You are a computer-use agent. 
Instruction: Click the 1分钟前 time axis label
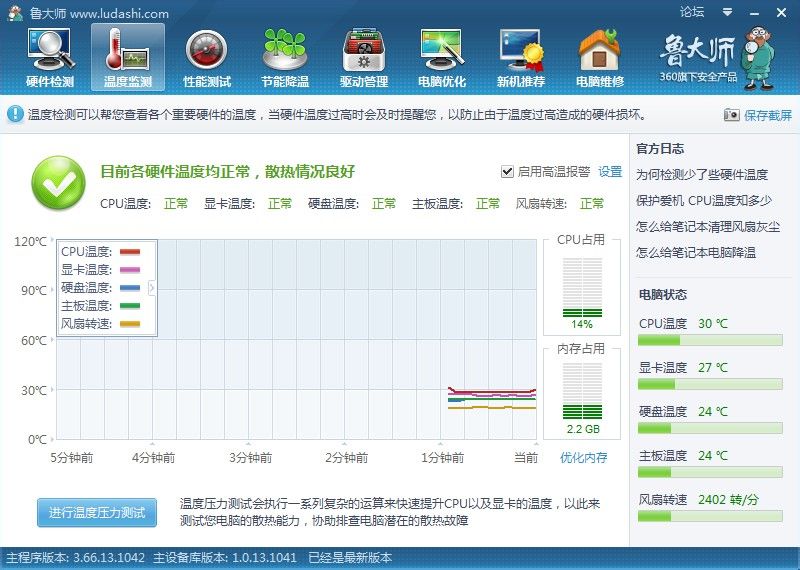click(x=442, y=457)
